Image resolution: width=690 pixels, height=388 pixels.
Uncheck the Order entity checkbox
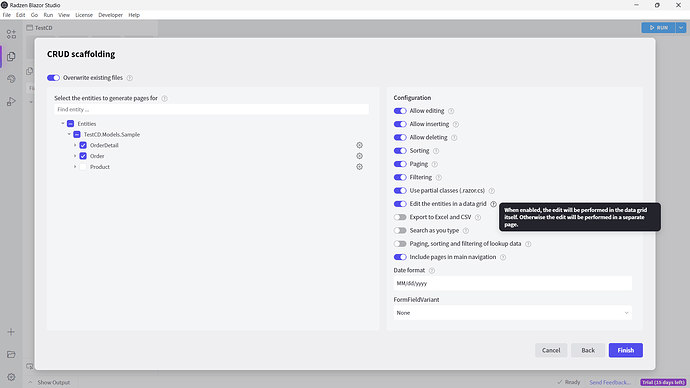click(83, 156)
